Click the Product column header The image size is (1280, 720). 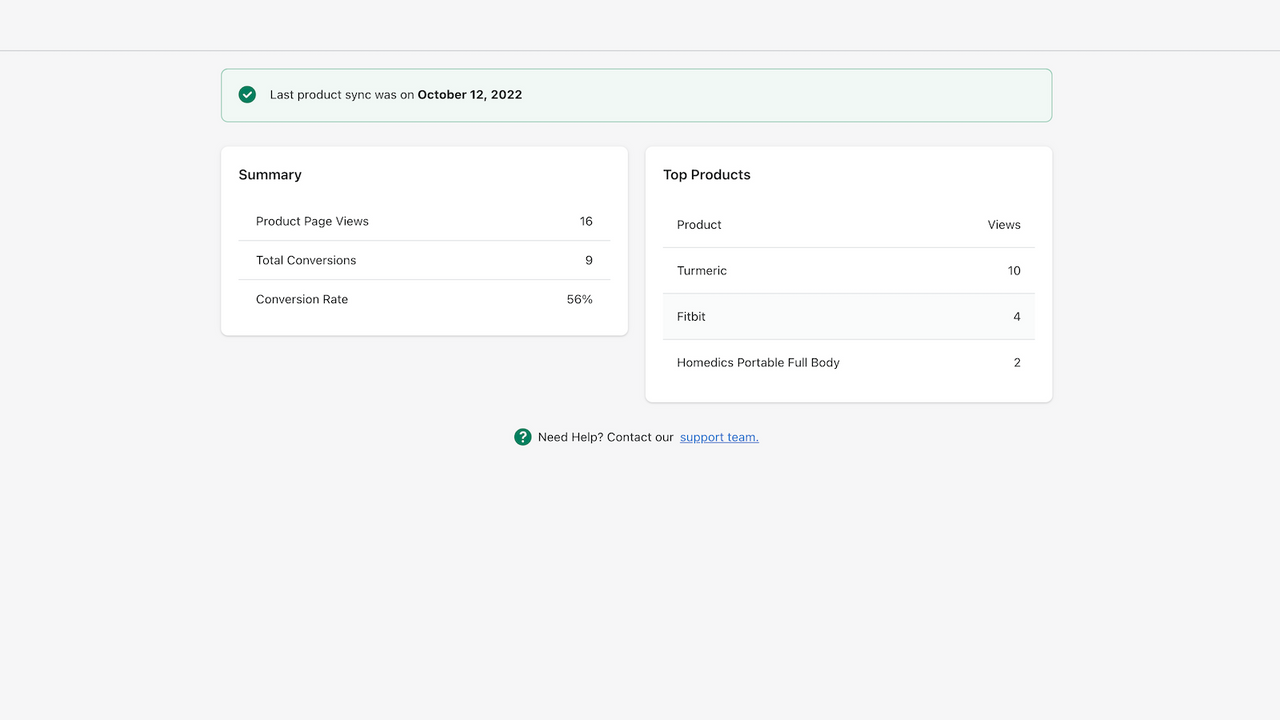(698, 224)
